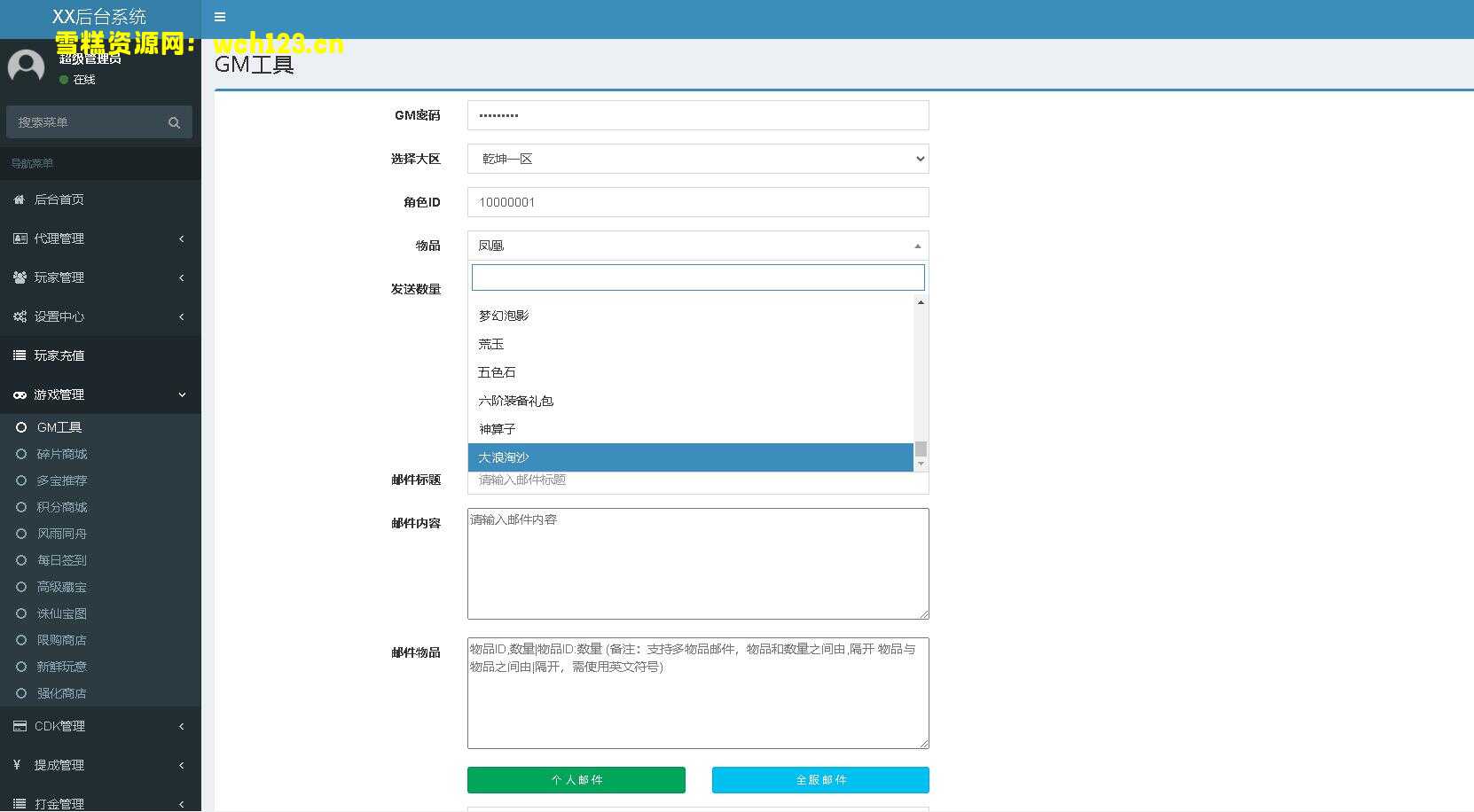Viewport: 1474px width, 812px height.
Task: Click the 代理管理 agent management icon
Action: tap(20, 238)
